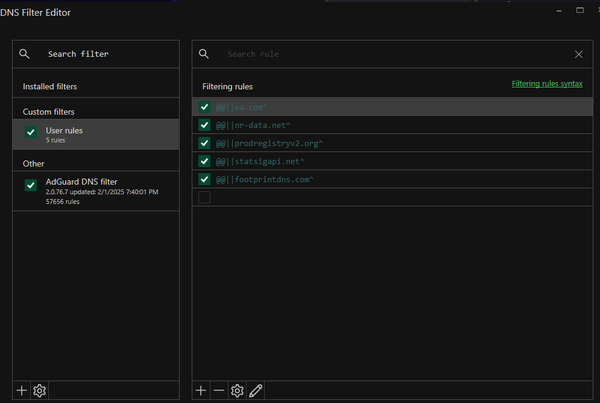This screenshot has width=600, height=403.
Task: Add a new rule with plus icon in rules panel
Action: click(x=201, y=390)
